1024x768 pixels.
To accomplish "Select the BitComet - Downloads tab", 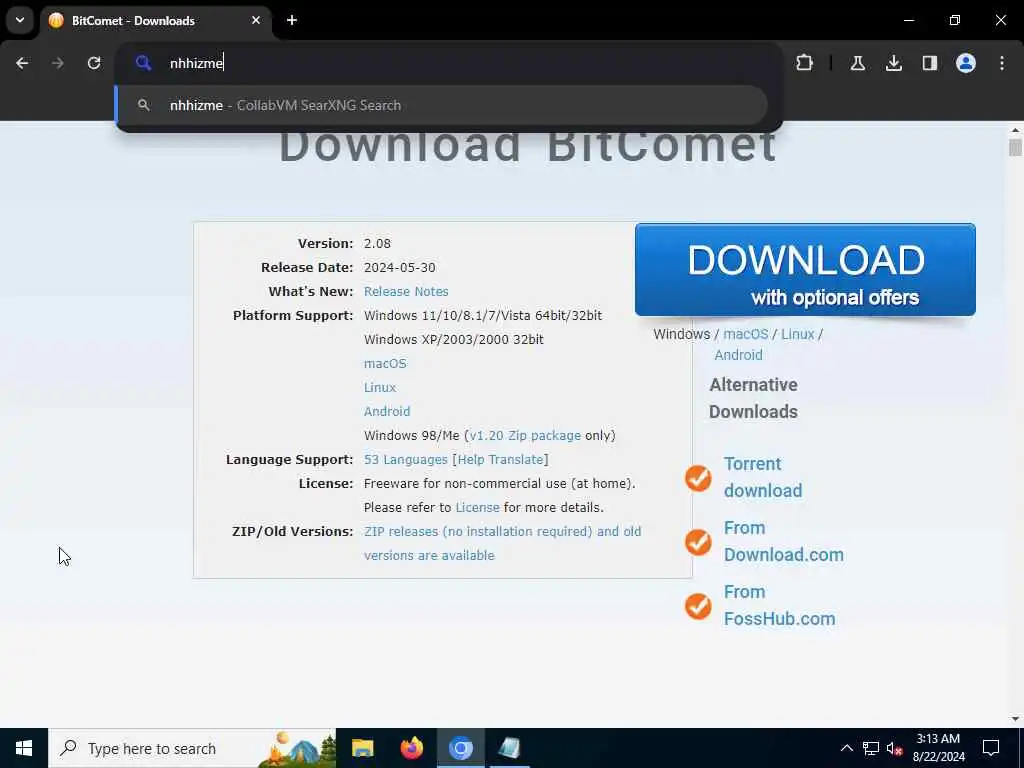I will pyautogui.click(x=155, y=20).
